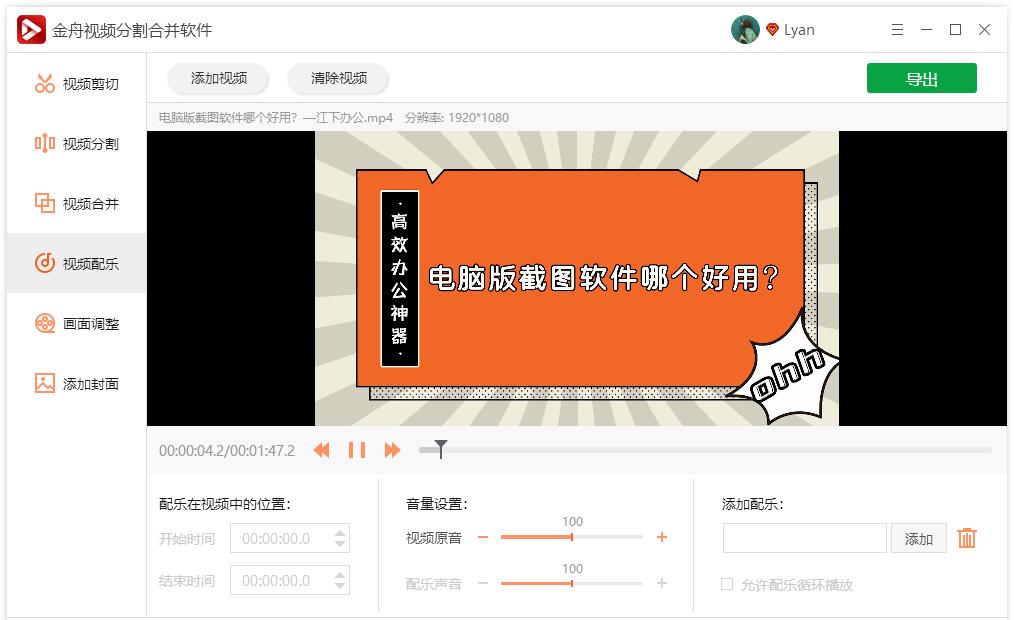The image size is (1014, 620).
Task: Click the trash icon to delete music
Action: tap(966, 538)
